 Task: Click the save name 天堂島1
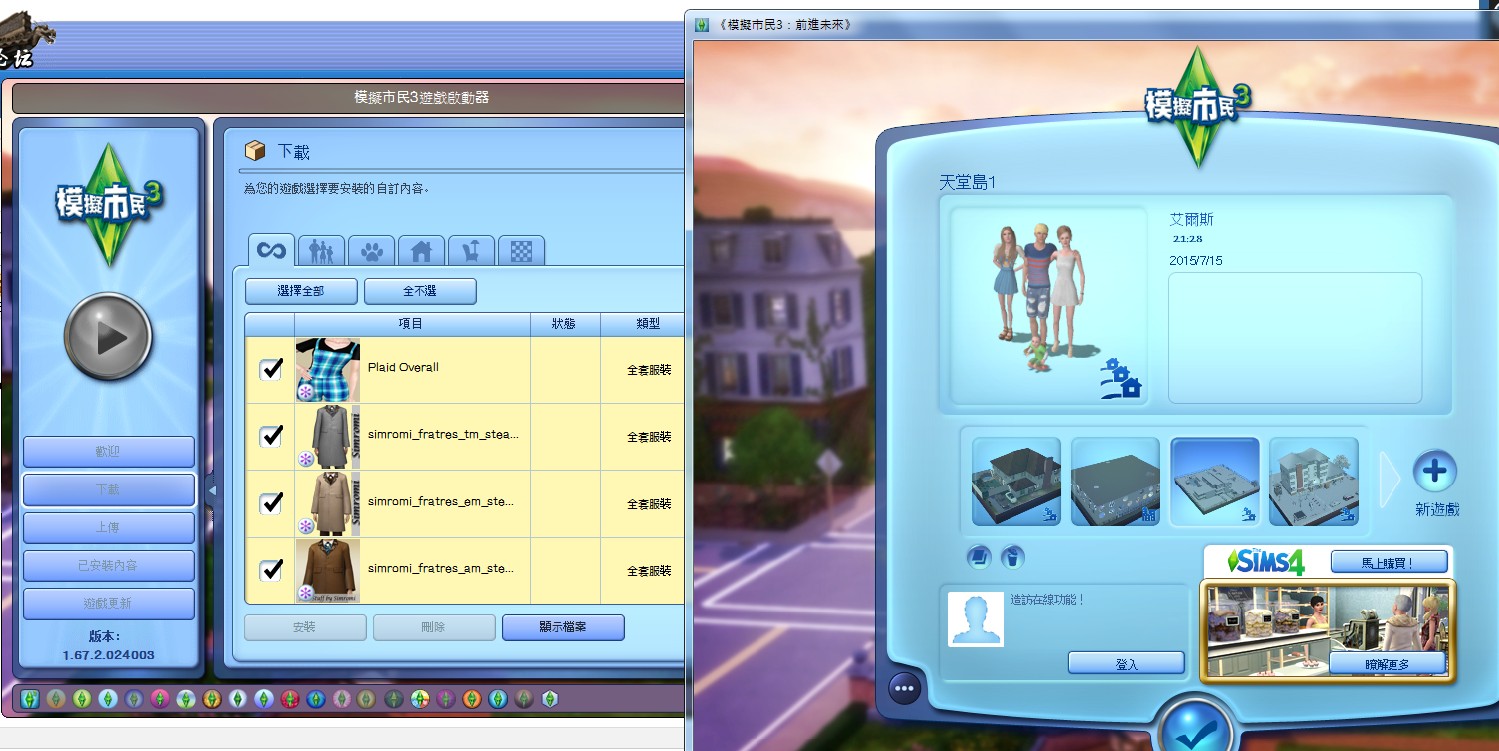pos(967,182)
